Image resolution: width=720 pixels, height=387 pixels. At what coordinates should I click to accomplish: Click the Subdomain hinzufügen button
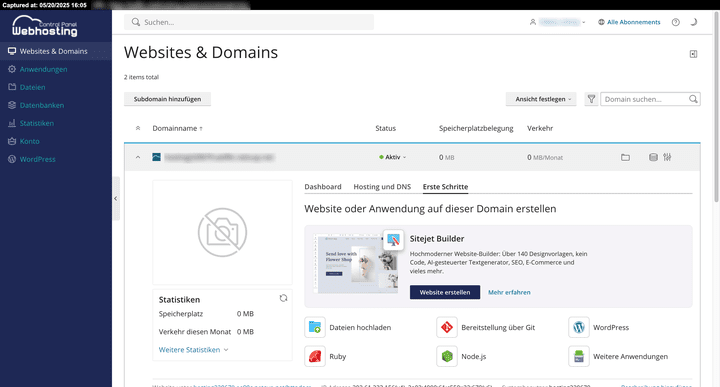click(x=168, y=99)
